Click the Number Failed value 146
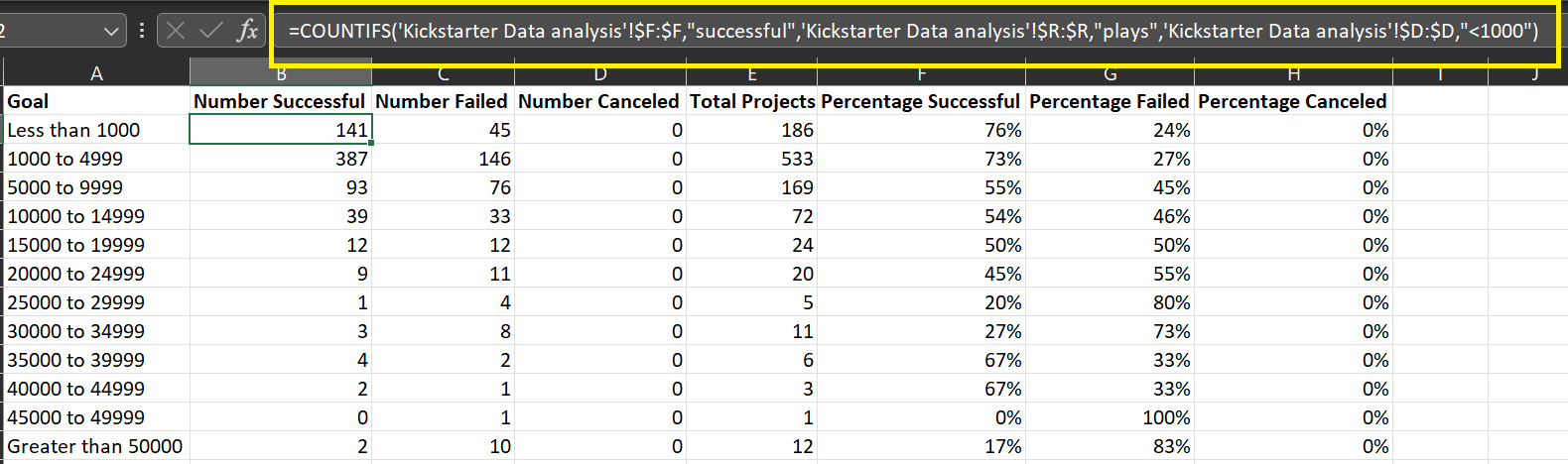Screen dimensions: 1568x464 [x=443, y=159]
